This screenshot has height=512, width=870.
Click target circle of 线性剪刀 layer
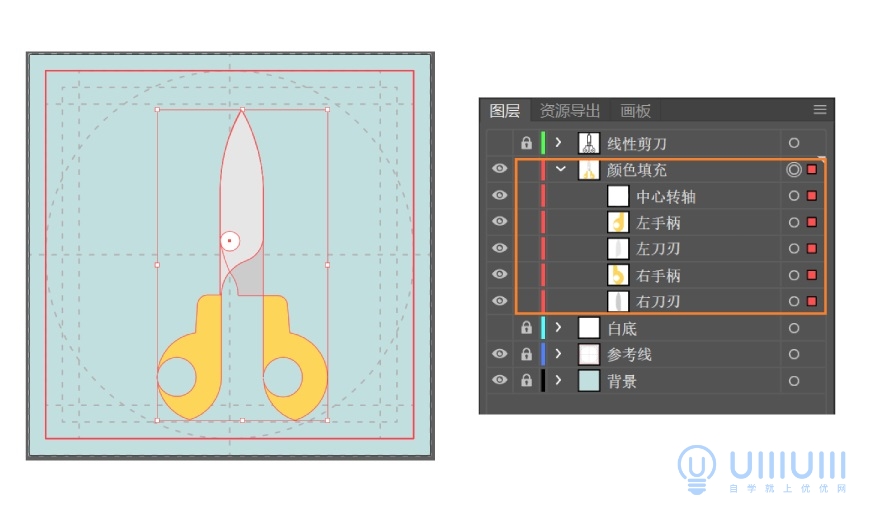pos(793,143)
